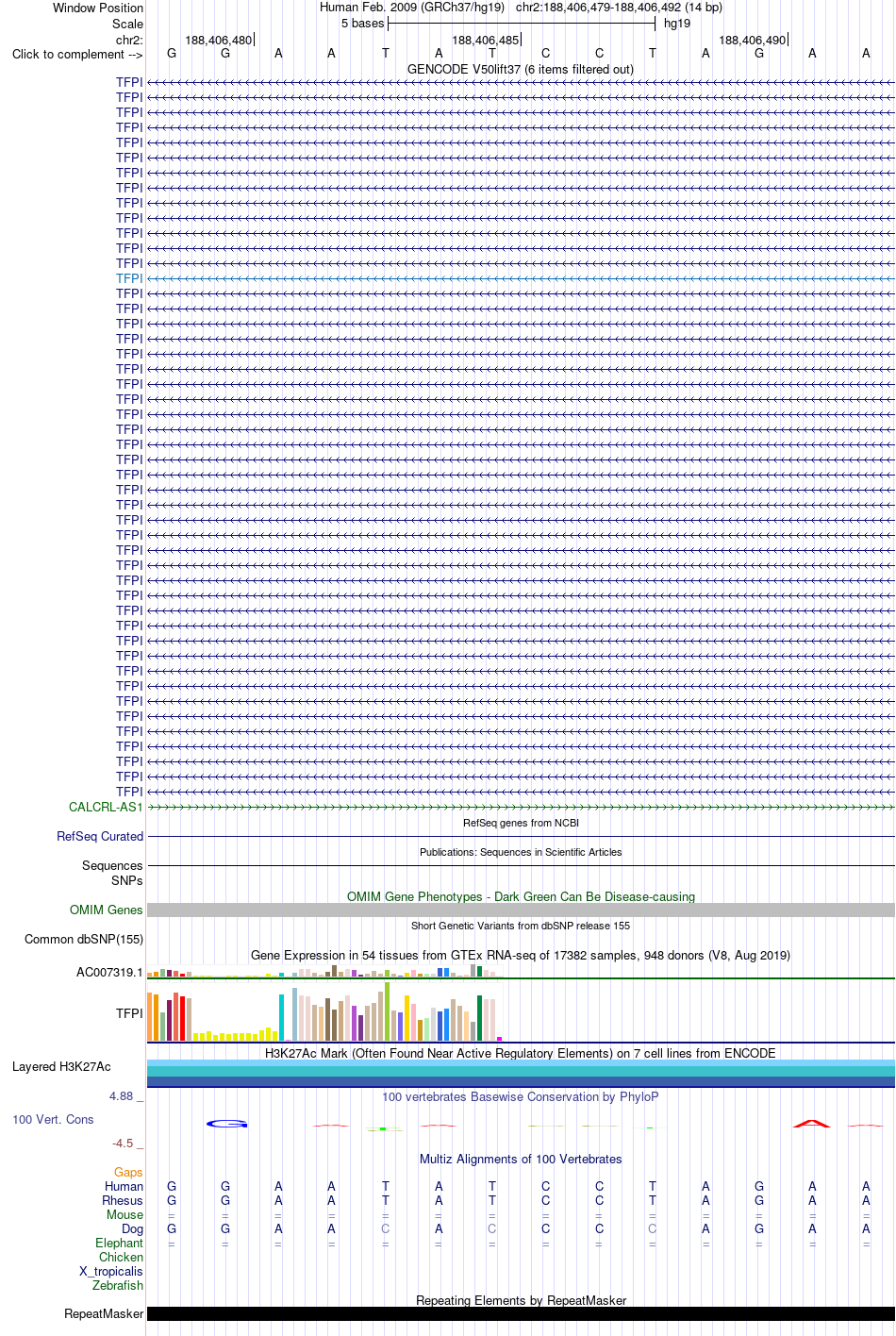Screen dimensions: 896x1336
Task: Click 'Repeating Elements by RepeatMasker' title
Action: pyautogui.click(x=521, y=1300)
